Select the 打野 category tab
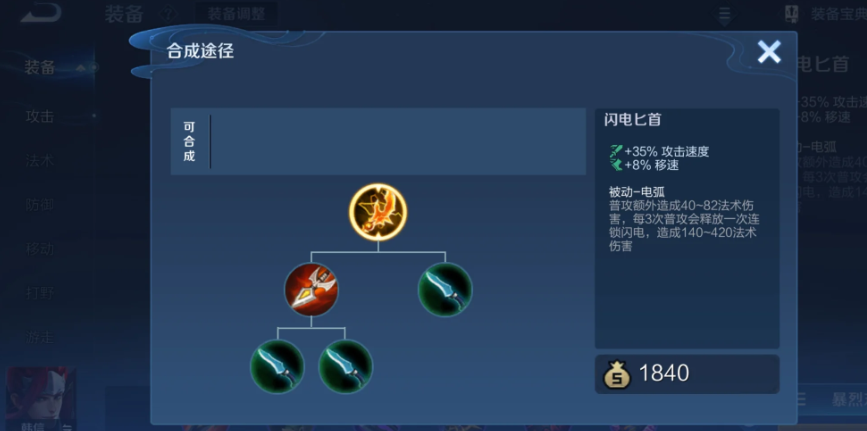Image resolution: width=867 pixels, height=431 pixels. click(40, 293)
